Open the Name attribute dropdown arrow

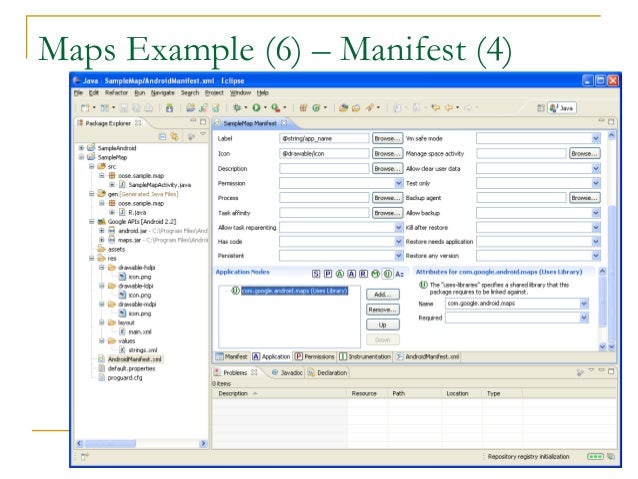(584, 304)
